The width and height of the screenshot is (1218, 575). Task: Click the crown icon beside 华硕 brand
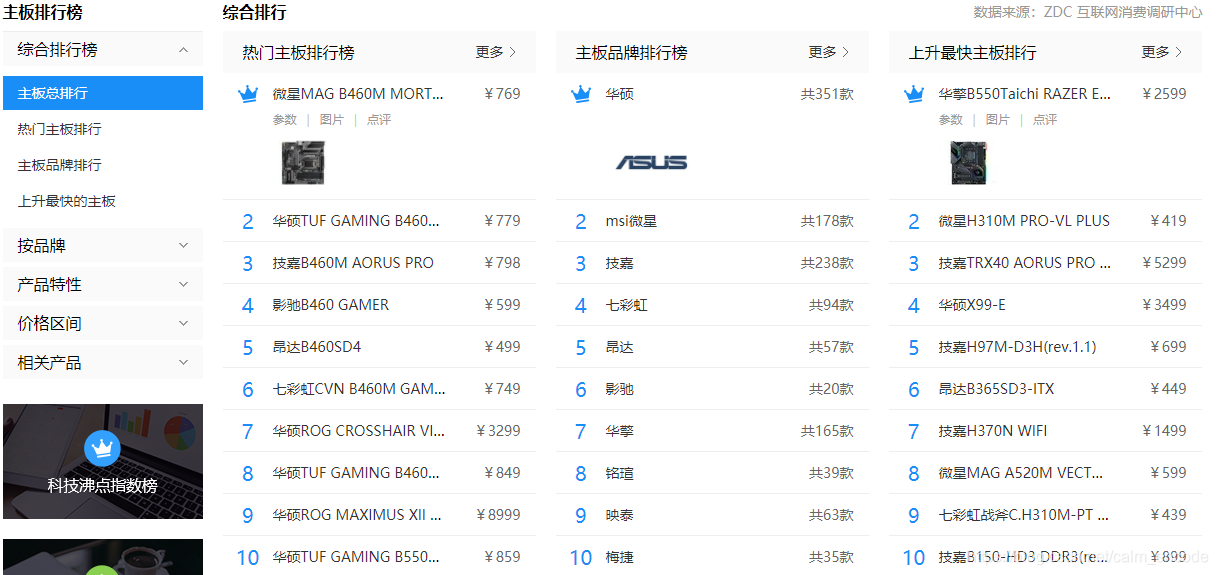581,94
